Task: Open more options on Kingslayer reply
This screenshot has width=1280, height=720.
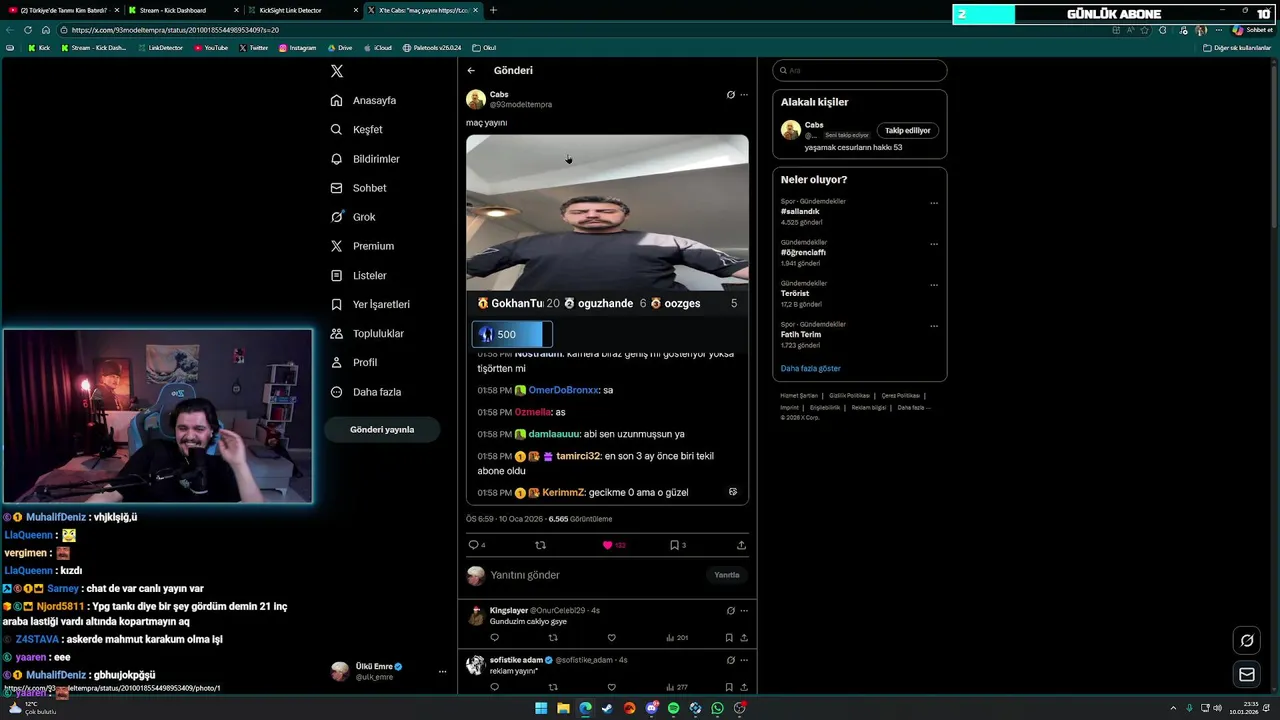Action: pos(743,610)
